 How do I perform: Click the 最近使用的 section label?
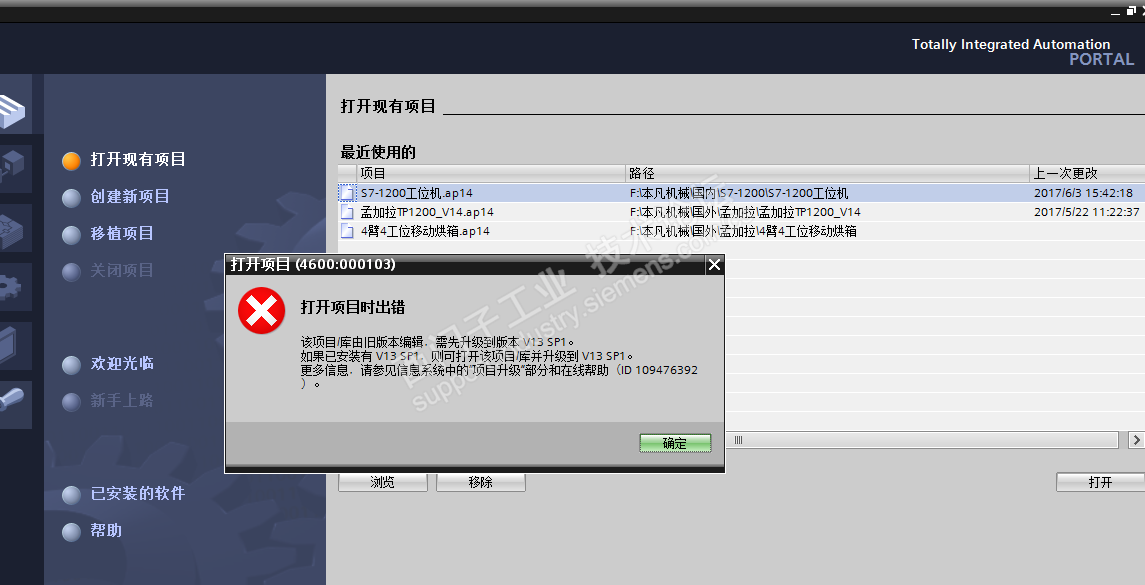(x=378, y=152)
